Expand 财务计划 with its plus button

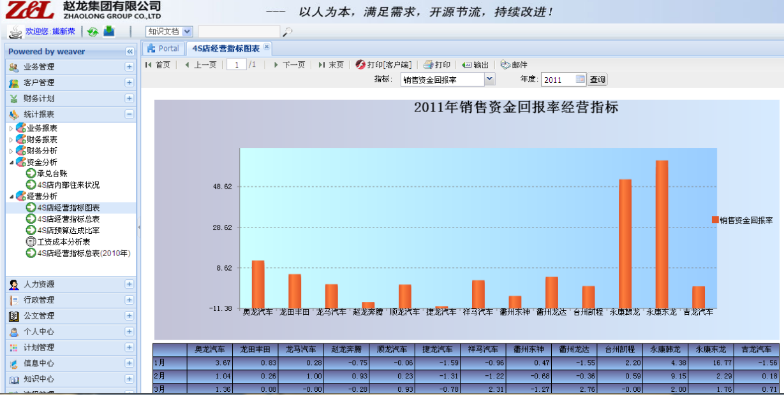pyautogui.click(x=129, y=98)
